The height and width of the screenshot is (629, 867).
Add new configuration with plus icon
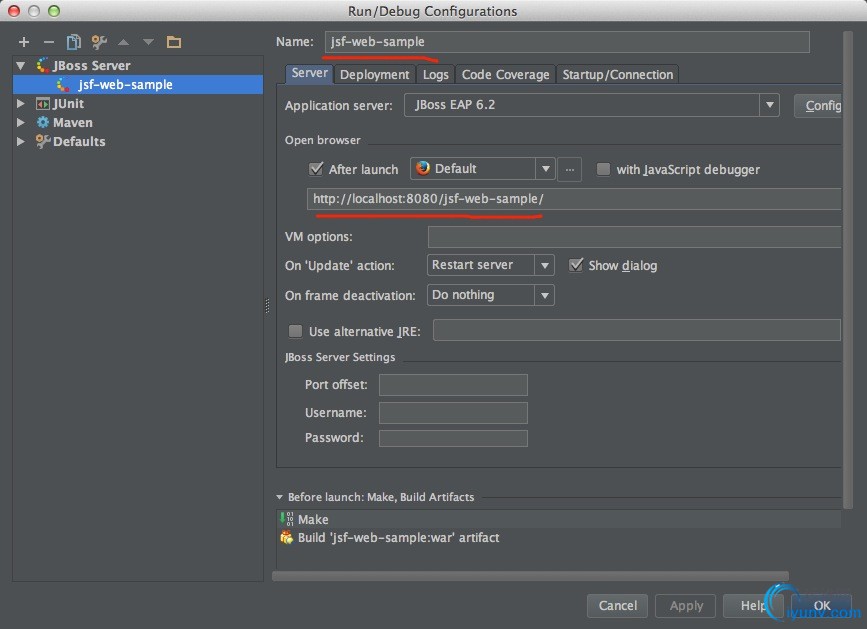[24, 42]
